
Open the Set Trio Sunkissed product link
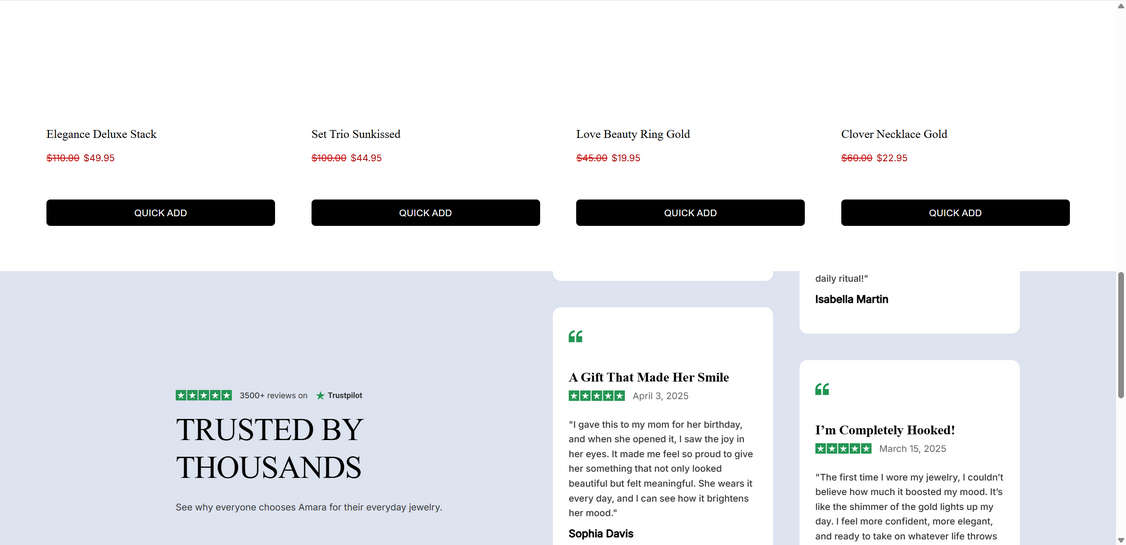point(356,134)
